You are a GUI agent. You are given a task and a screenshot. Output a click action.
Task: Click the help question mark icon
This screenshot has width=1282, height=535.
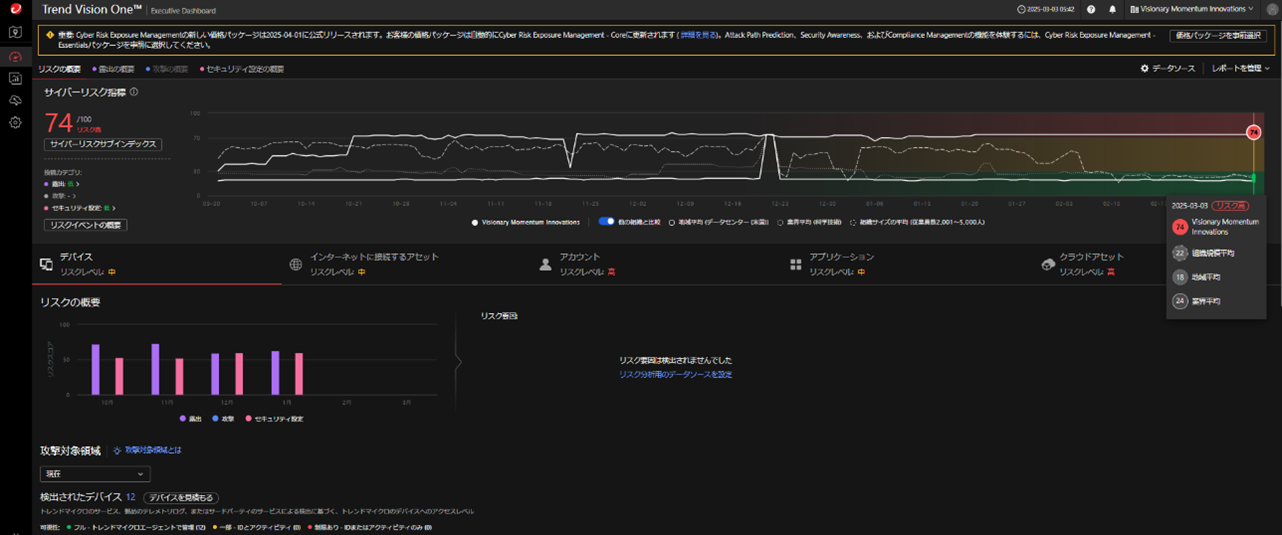[1091, 9]
